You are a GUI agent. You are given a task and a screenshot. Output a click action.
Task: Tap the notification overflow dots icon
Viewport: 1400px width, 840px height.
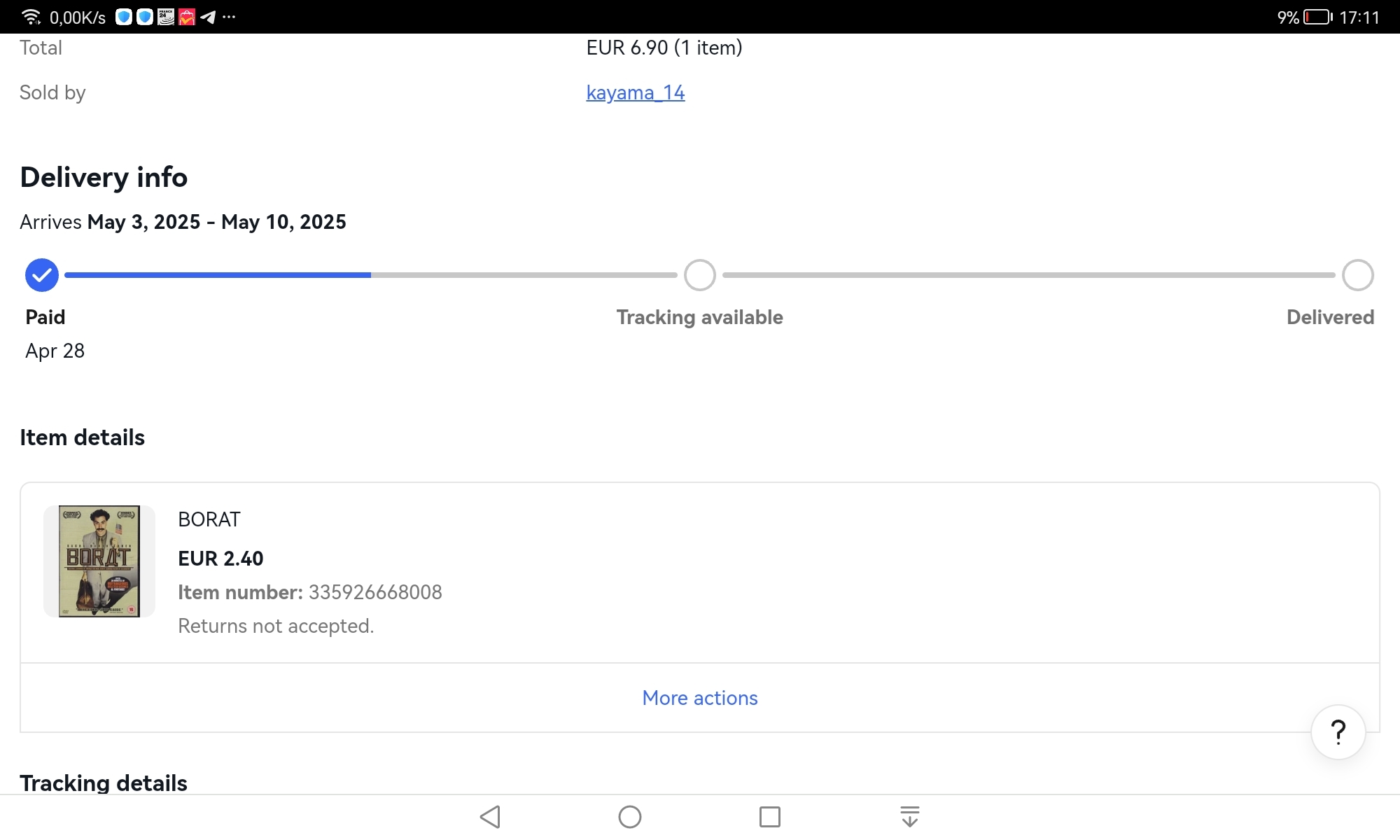click(x=229, y=17)
